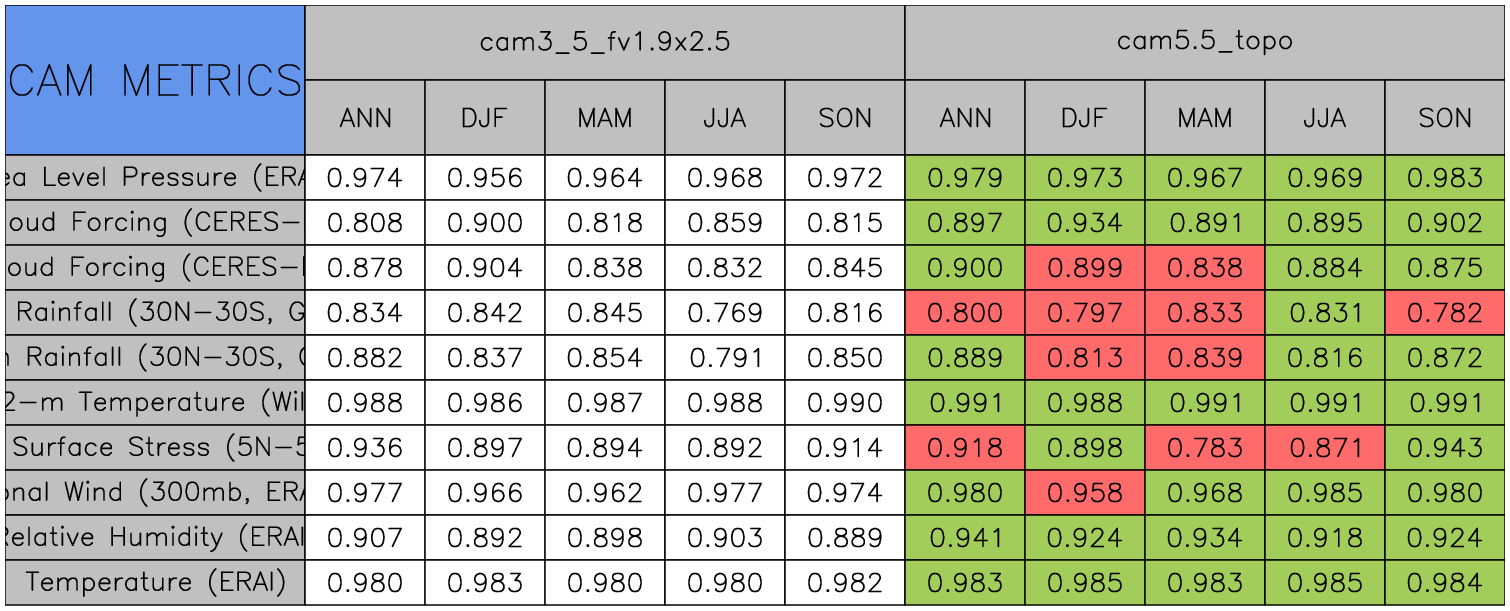The image size is (1510, 611).
Task: Select the red cell showing 0.782
Action: click(1445, 313)
